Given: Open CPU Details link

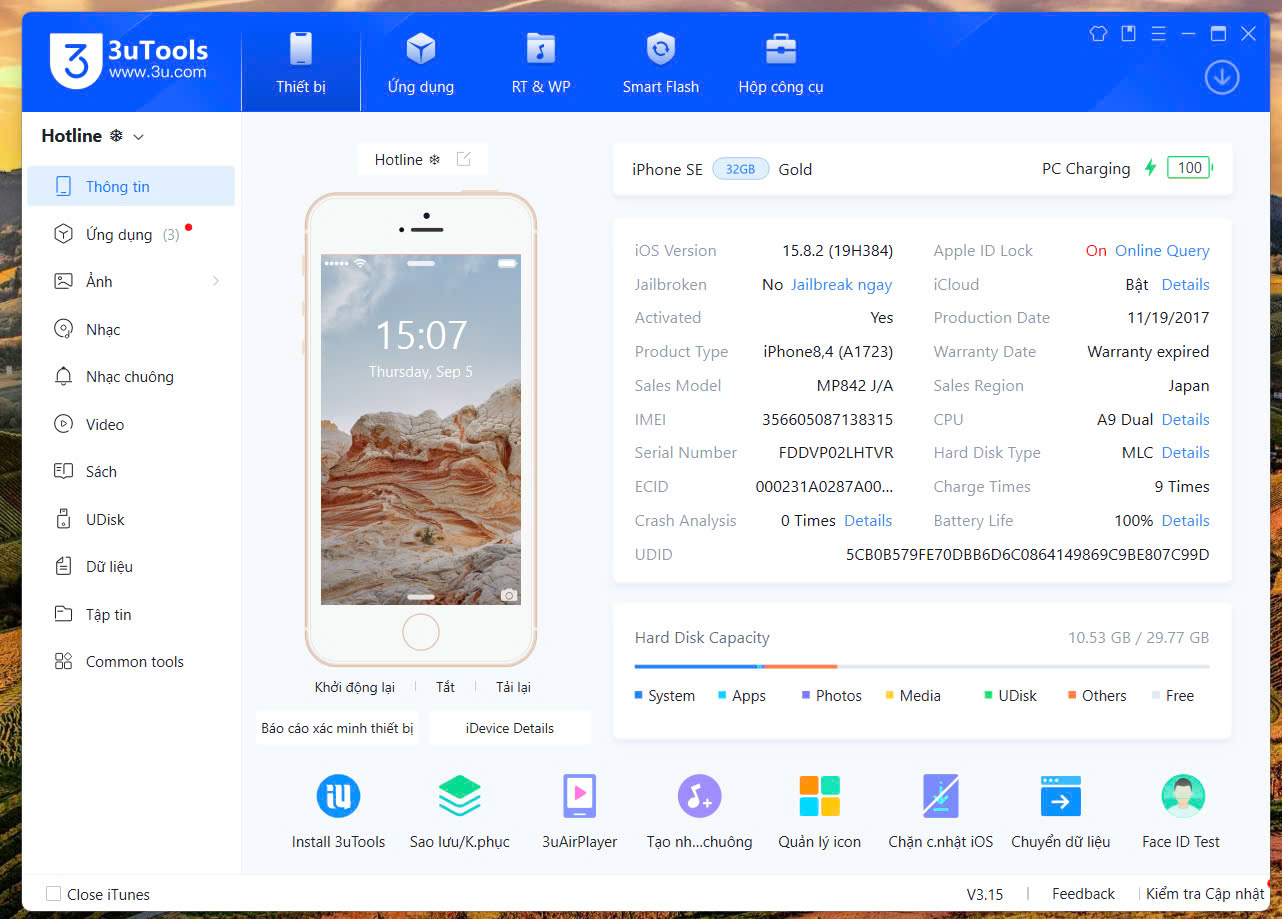Looking at the screenshot, I should pos(1186,419).
